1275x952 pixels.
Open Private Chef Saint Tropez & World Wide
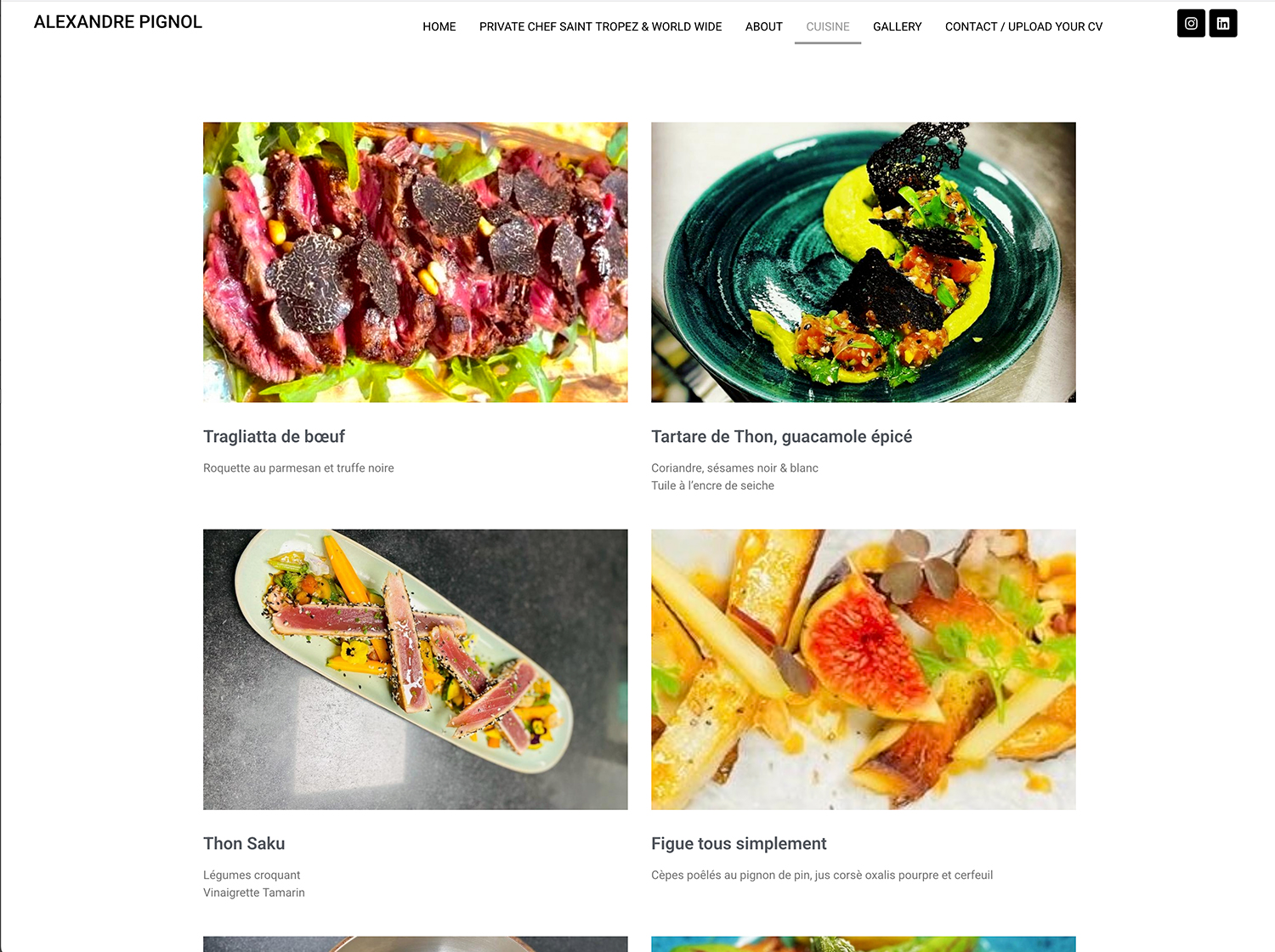600,26
